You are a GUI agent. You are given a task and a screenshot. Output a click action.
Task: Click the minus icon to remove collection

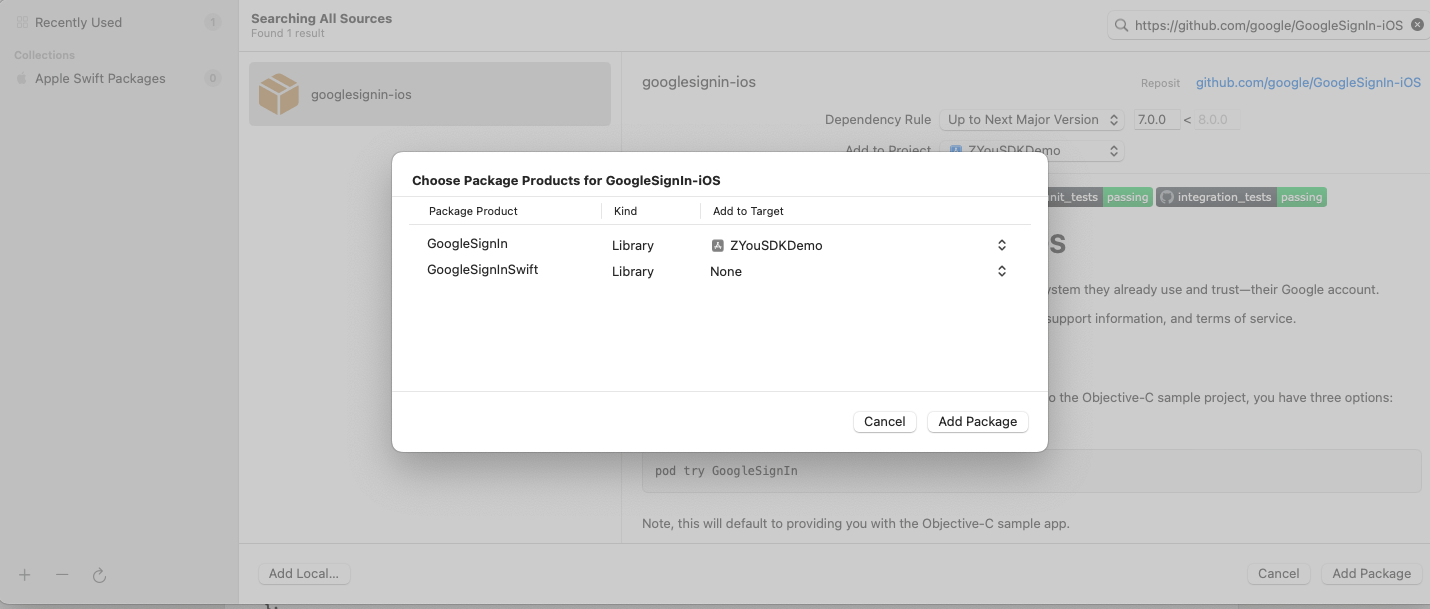[62, 575]
